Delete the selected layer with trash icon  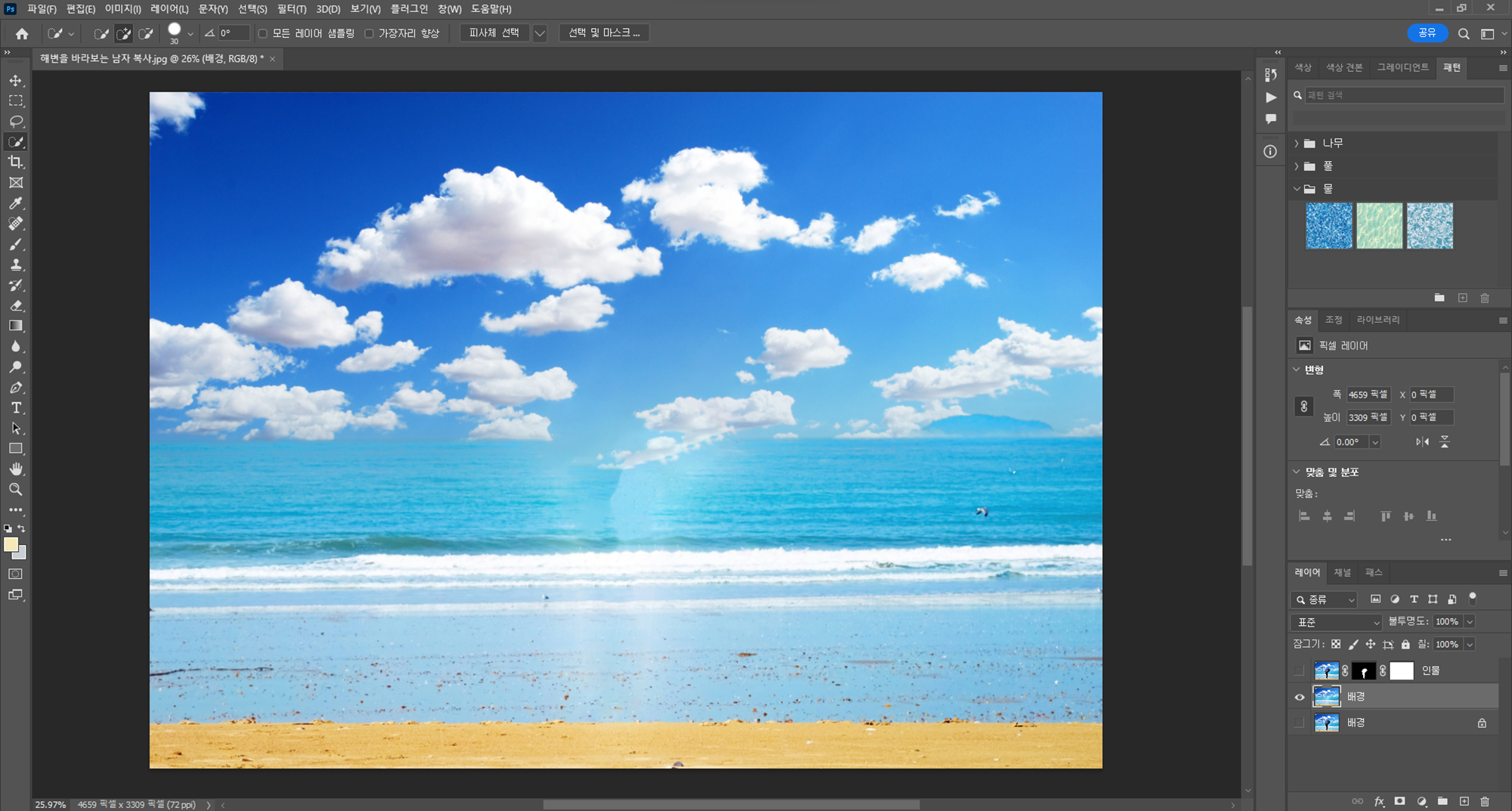click(1485, 801)
